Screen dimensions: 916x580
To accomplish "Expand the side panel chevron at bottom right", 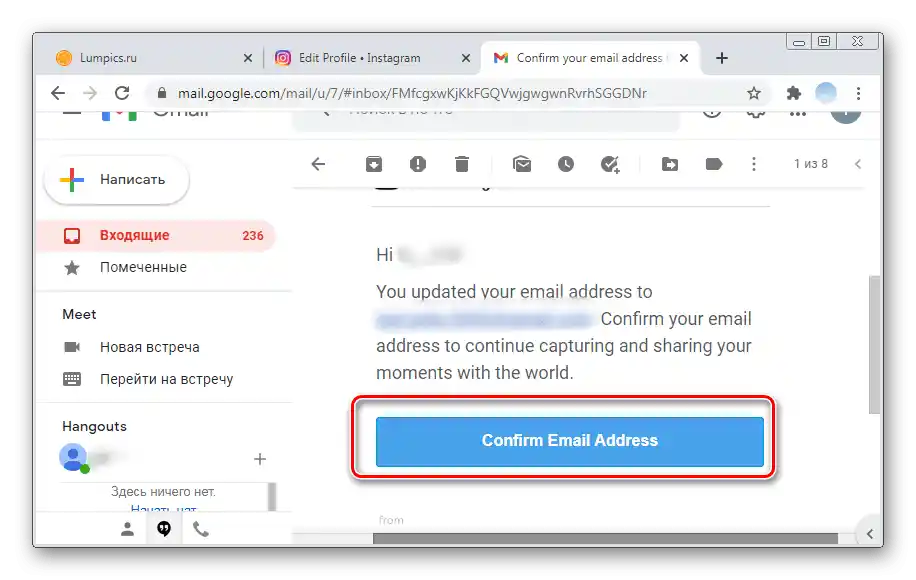I will 870,534.
